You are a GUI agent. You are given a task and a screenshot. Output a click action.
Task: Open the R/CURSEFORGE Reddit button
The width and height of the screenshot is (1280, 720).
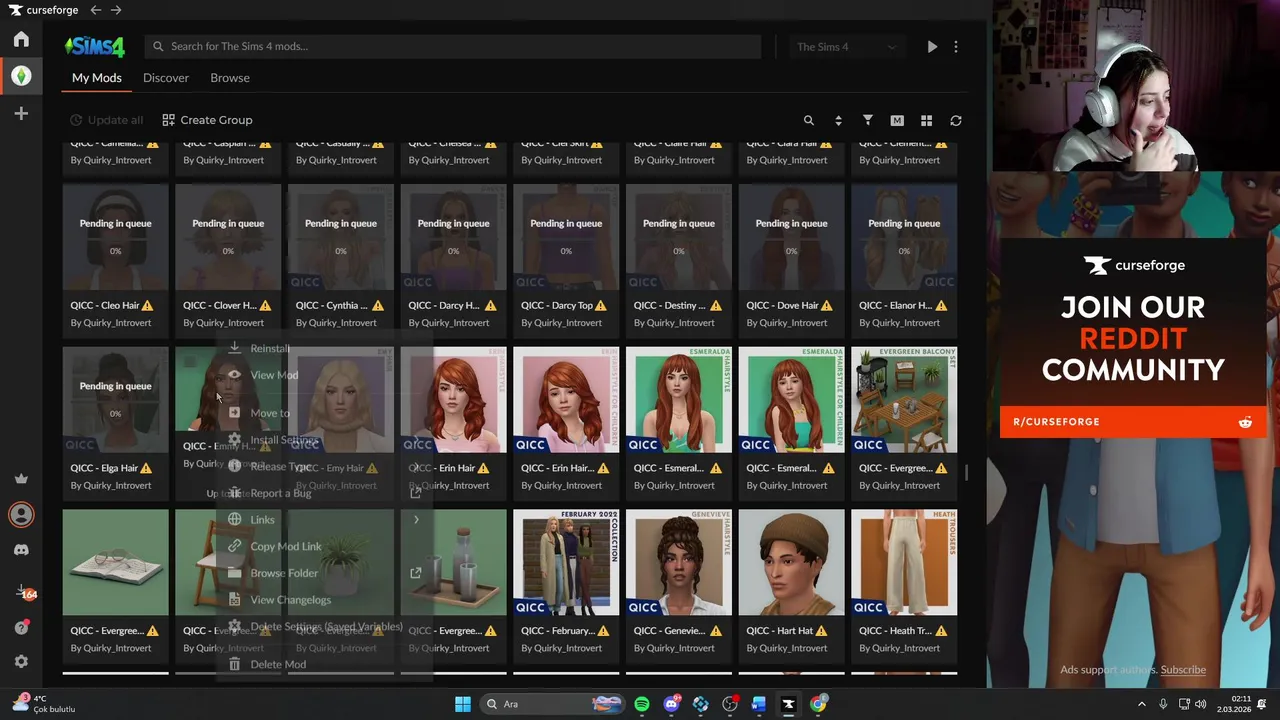[1133, 422]
